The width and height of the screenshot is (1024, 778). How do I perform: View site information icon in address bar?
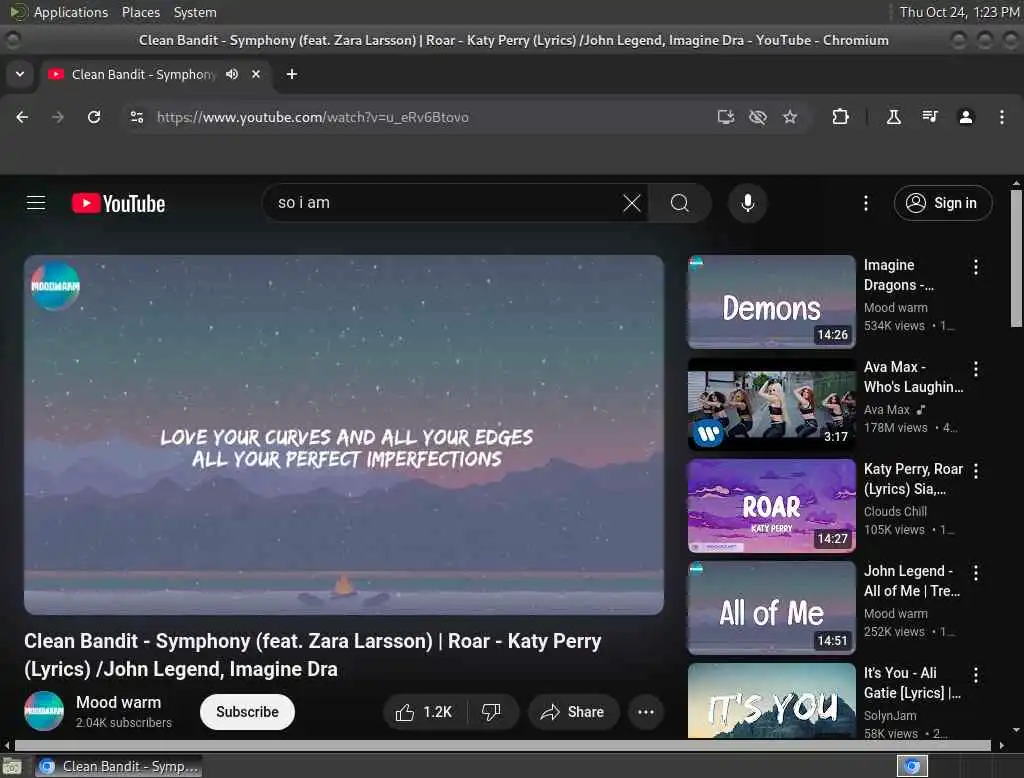tap(136, 117)
